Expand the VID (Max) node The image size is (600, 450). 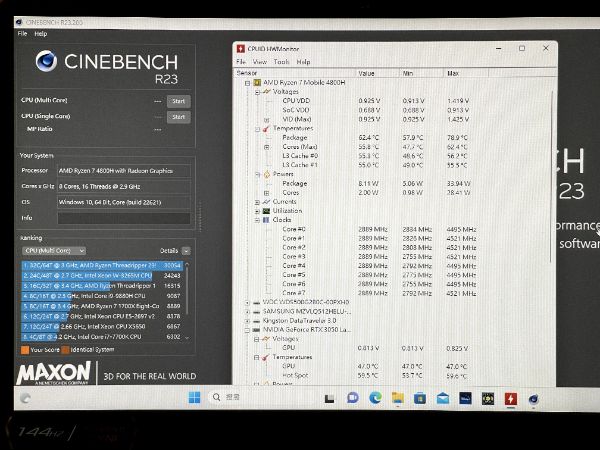click(267, 119)
